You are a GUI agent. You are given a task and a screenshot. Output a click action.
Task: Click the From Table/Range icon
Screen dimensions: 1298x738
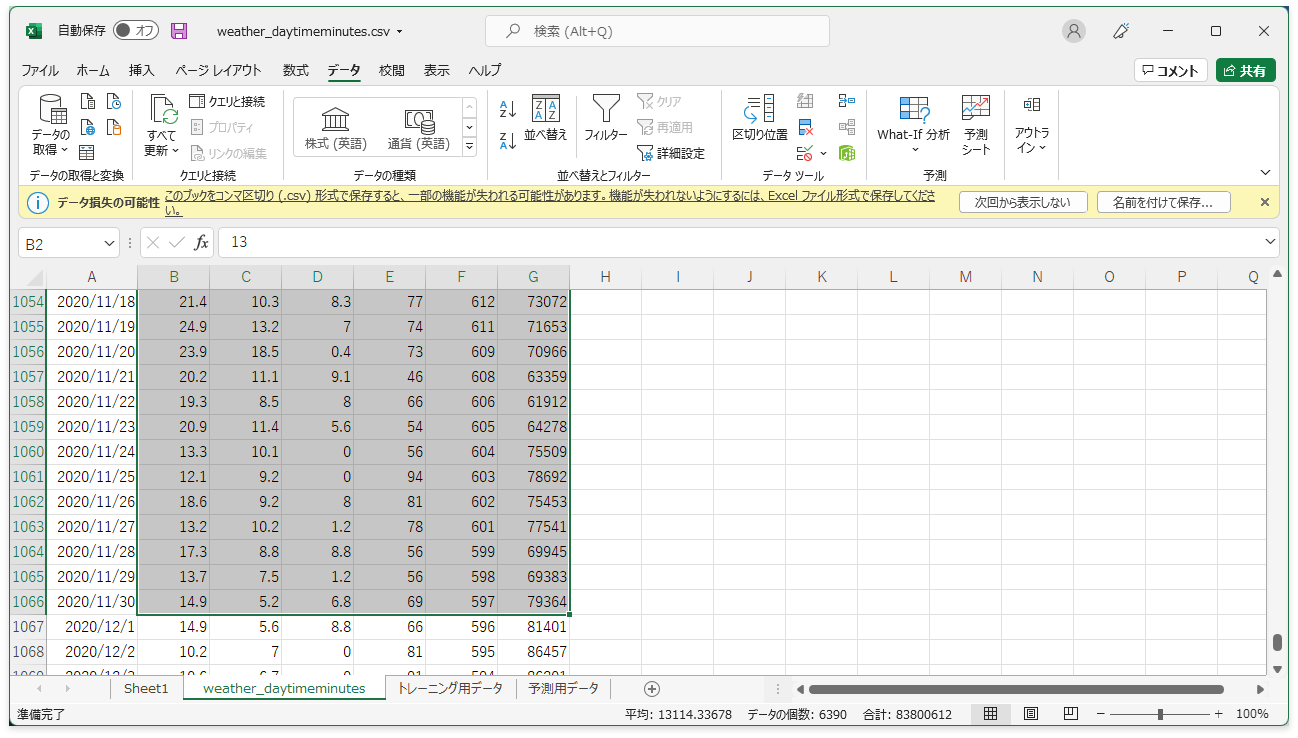tap(88, 152)
